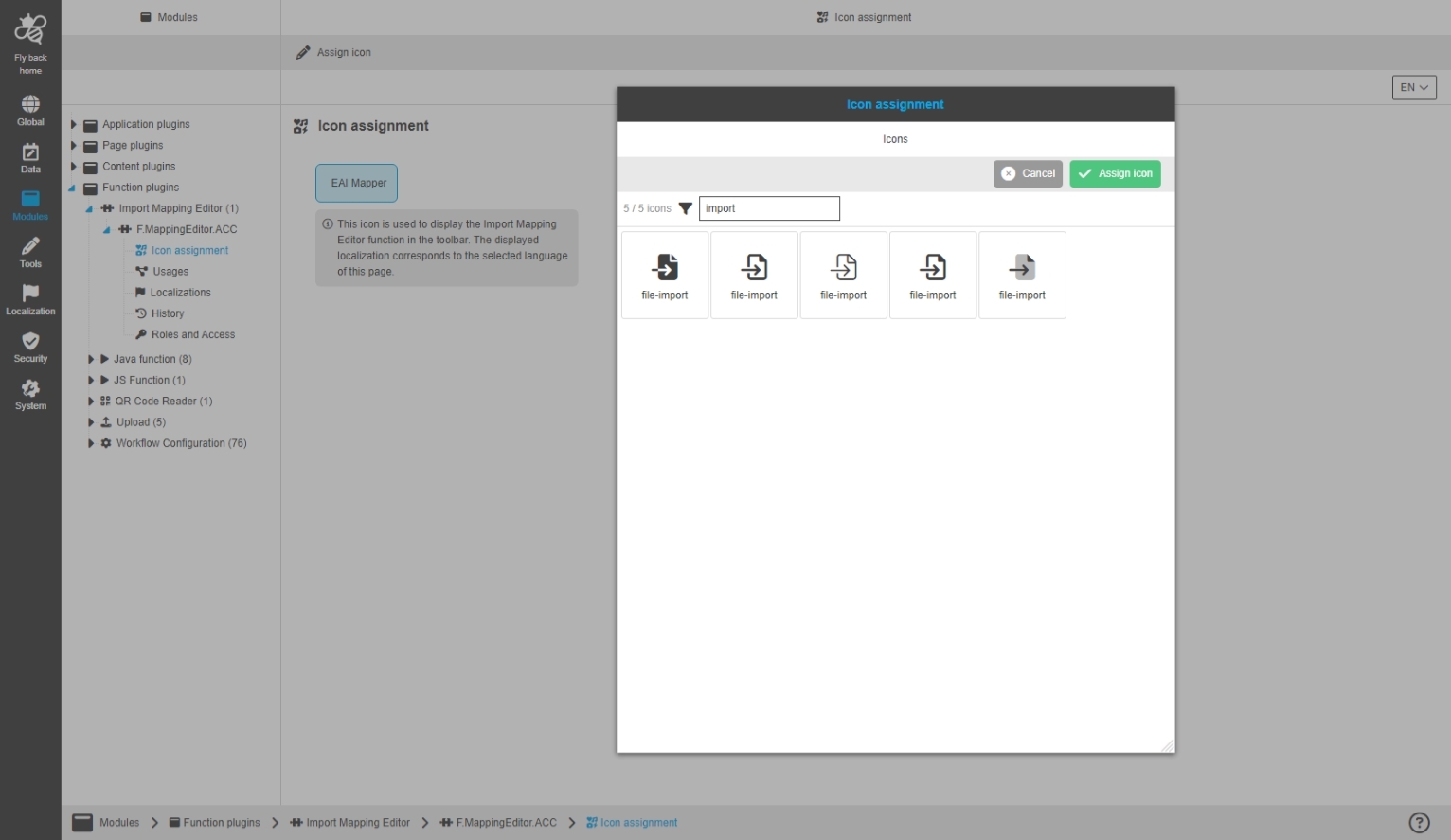Go to Import Mapping Editor breadcrumb

[x=349, y=823]
